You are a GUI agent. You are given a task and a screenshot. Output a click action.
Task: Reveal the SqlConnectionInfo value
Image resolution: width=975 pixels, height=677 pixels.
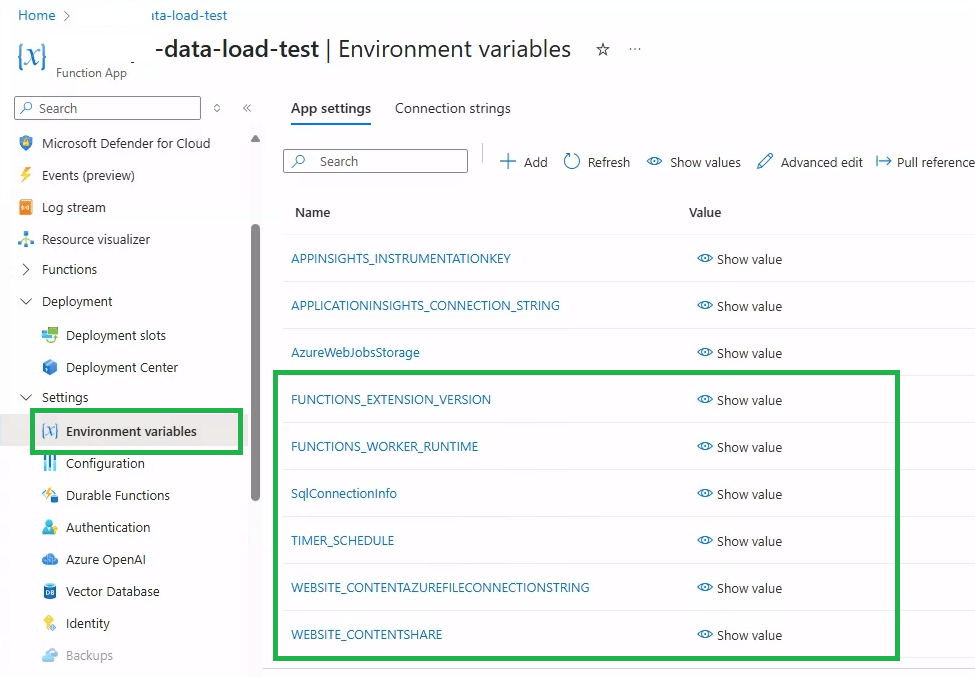pos(740,494)
